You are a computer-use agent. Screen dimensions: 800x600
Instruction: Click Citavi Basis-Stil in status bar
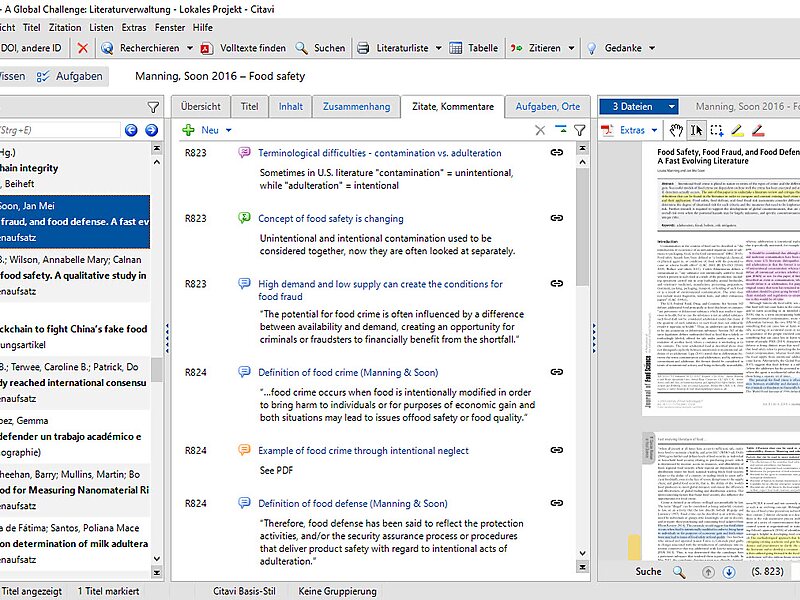coord(244,591)
